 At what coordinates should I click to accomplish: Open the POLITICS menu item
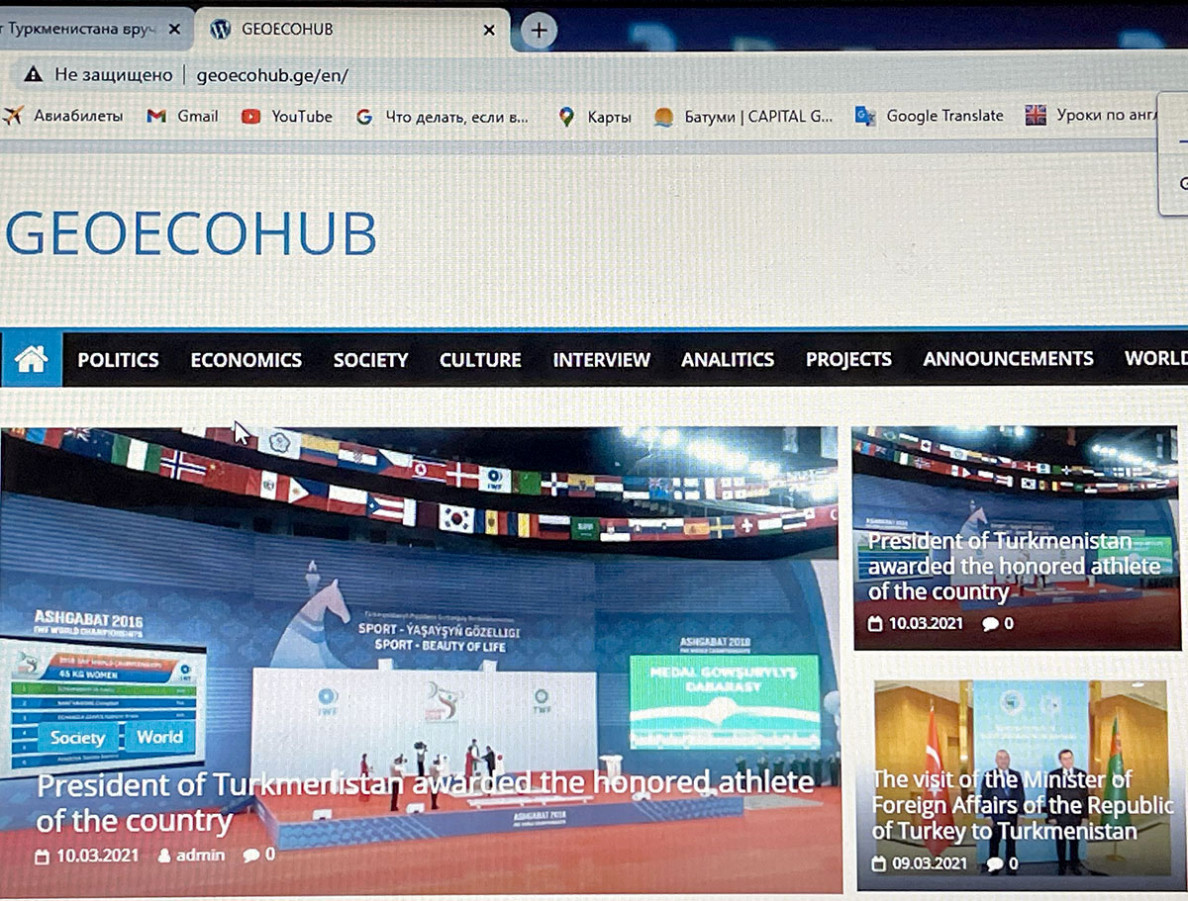[x=118, y=358]
